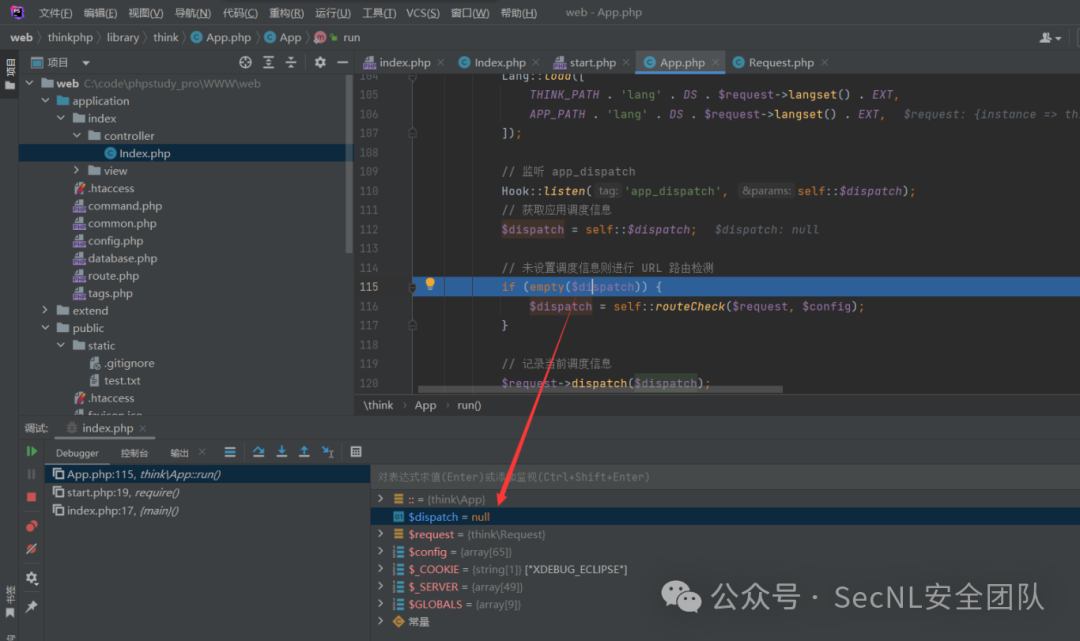Image resolution: width=1080 pixels, height=641 pixels.
Task: Click Evaluate Expression calculator icon
Action: (x=356, y=452)
